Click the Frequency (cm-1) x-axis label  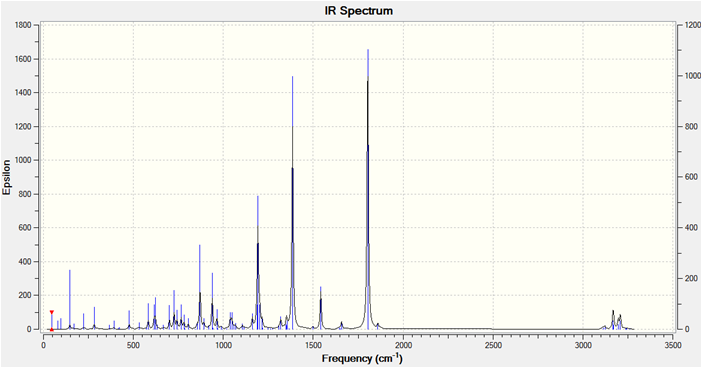(x=362, y=359)
